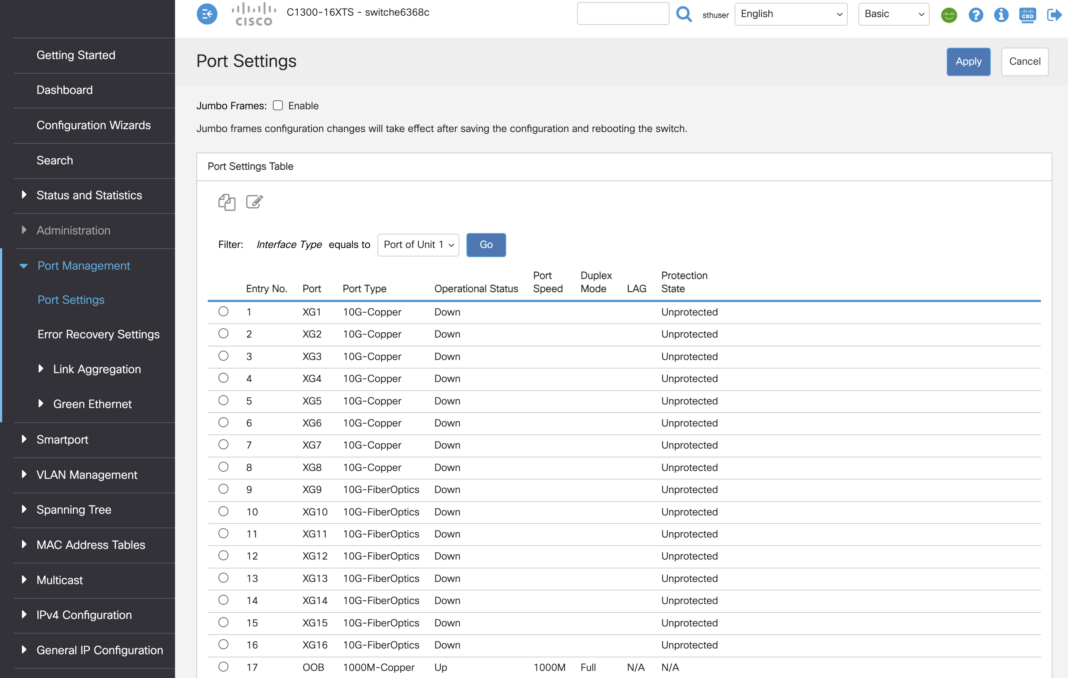Click the Operational Status column header
The width and height of the screenshot is (1068, 678).
[476, 289]
